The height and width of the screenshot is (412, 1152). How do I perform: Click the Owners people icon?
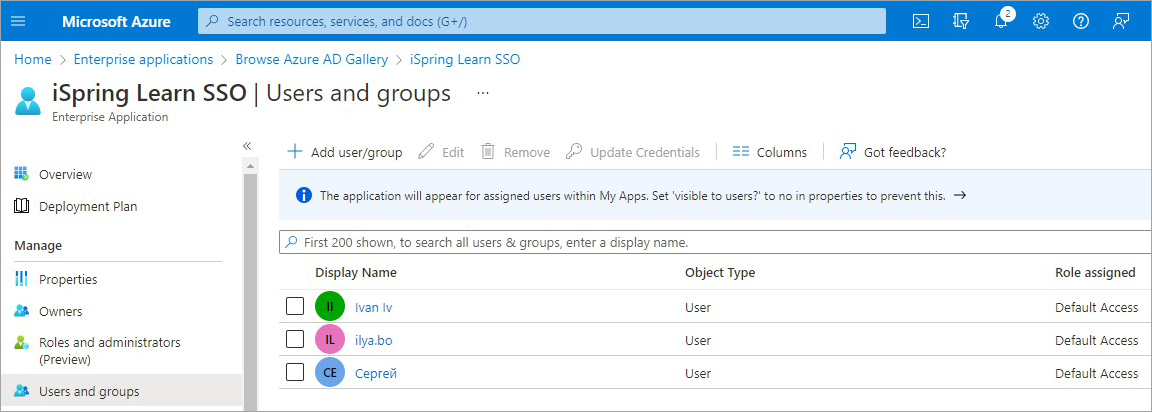[21, 311]
